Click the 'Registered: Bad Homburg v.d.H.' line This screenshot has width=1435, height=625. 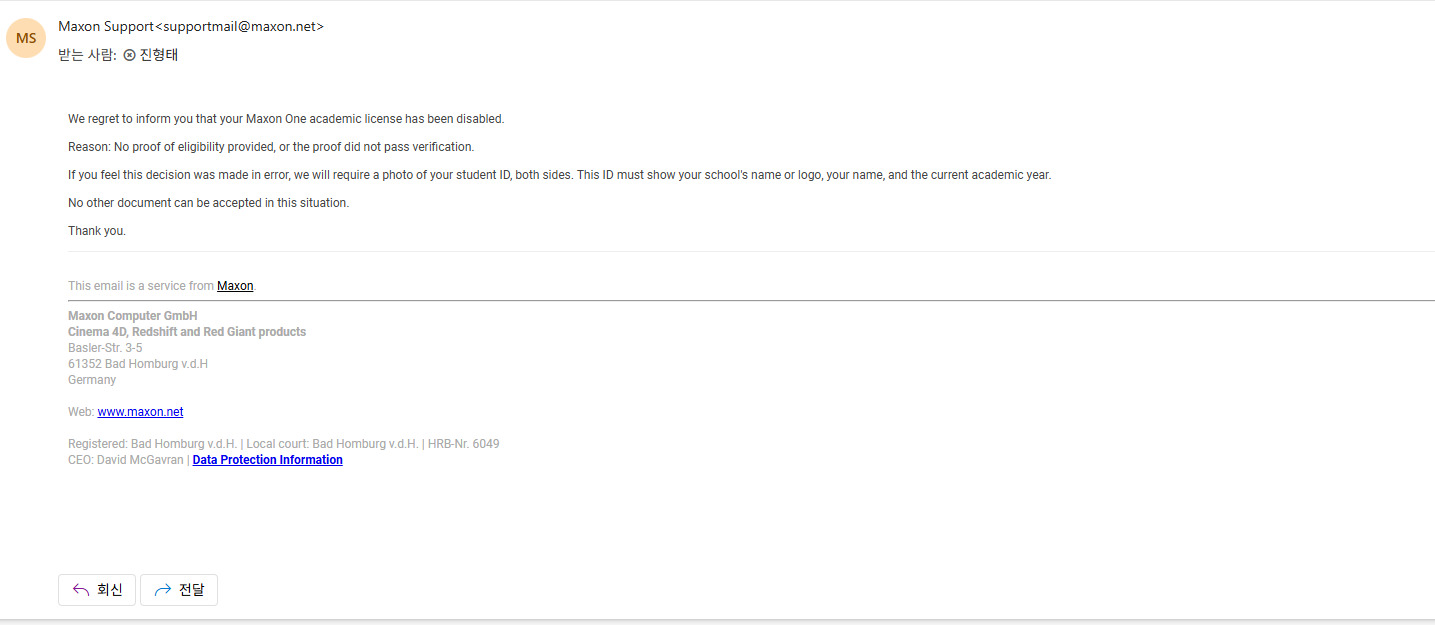pyautogui.click(x=283, y=444)
